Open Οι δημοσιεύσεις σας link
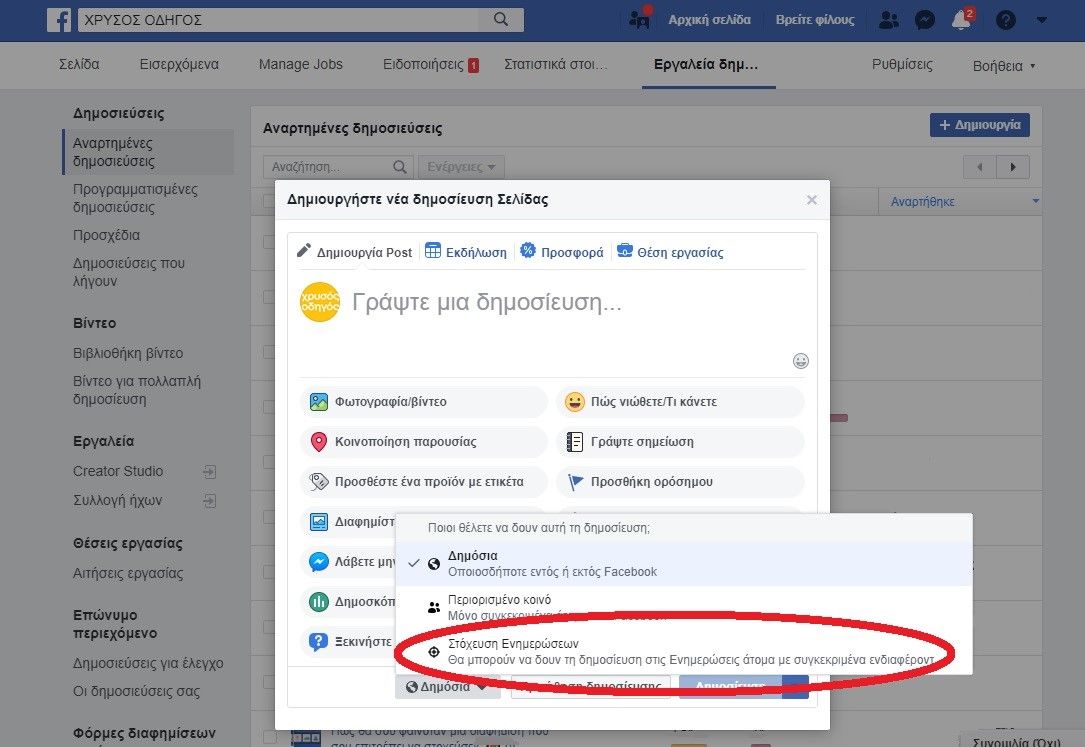Image resolution: width=1085 pixels, height=747 pixels. point(136,691)
